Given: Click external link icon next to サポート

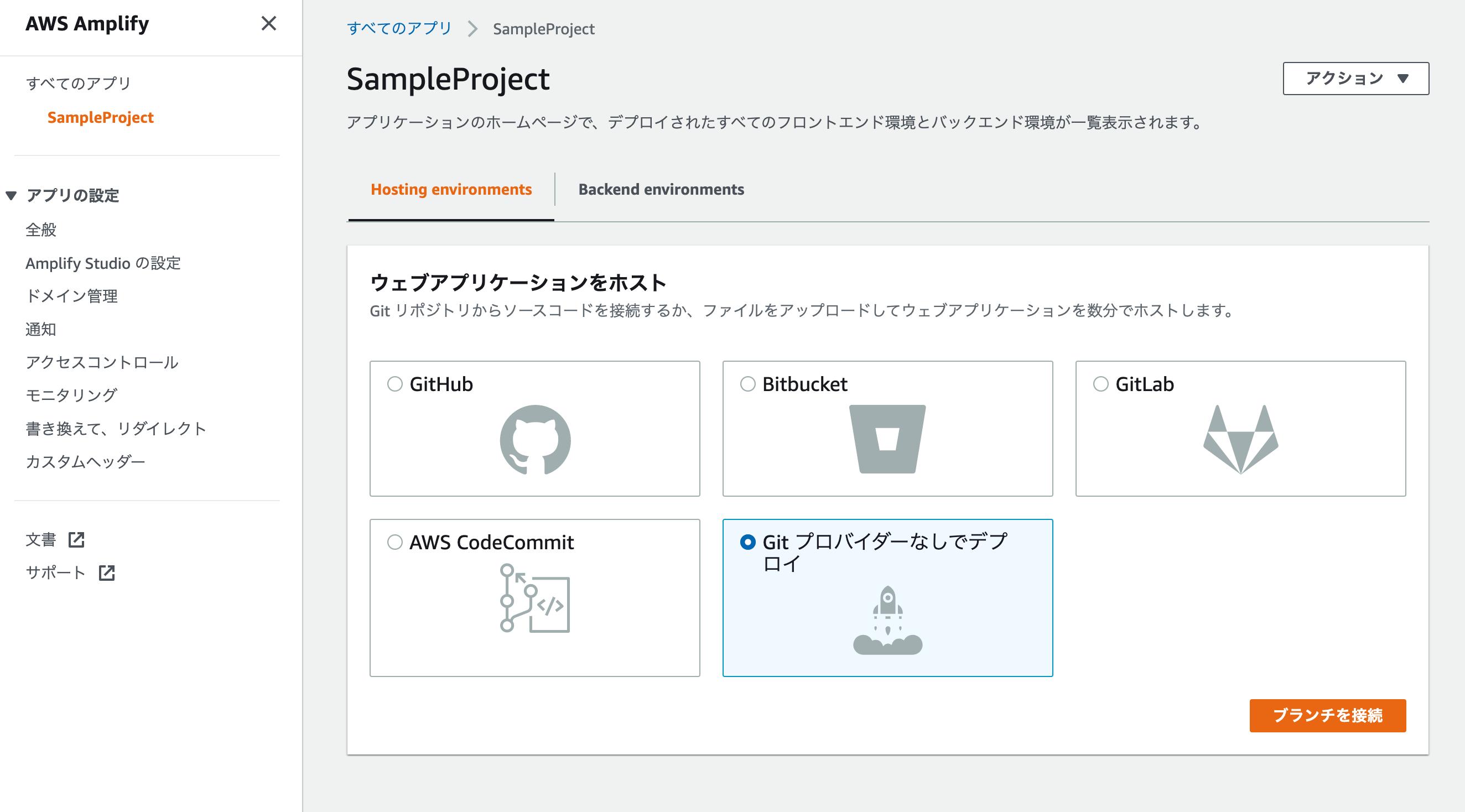Looking at the screenshot, I should (106, 572).
